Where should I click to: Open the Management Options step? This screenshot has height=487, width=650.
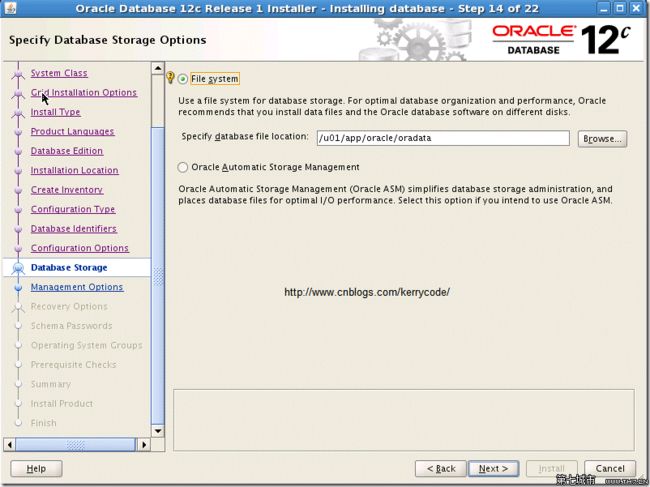click(77, 287)
